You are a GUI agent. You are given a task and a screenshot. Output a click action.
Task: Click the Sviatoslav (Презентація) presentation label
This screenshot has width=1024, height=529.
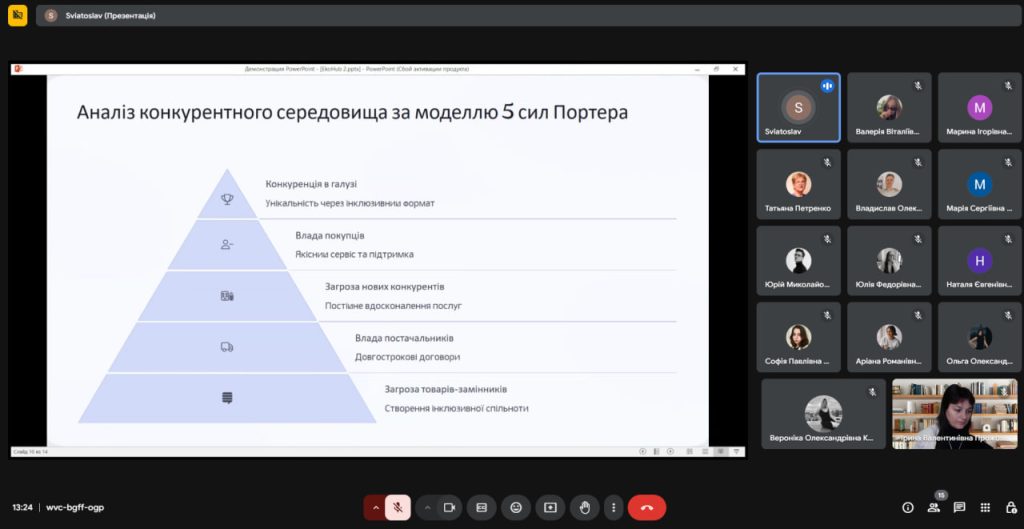click(x=110, y=16)
